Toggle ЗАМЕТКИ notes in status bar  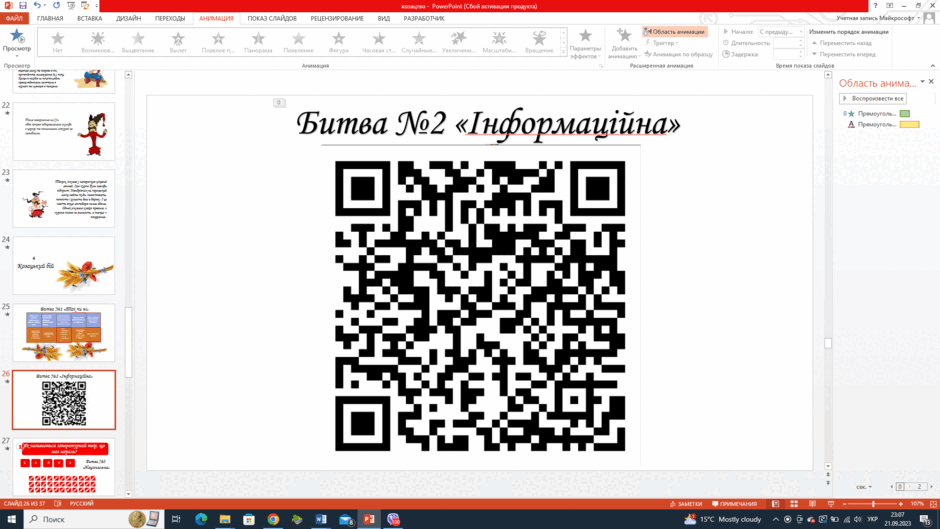(686, 504)
